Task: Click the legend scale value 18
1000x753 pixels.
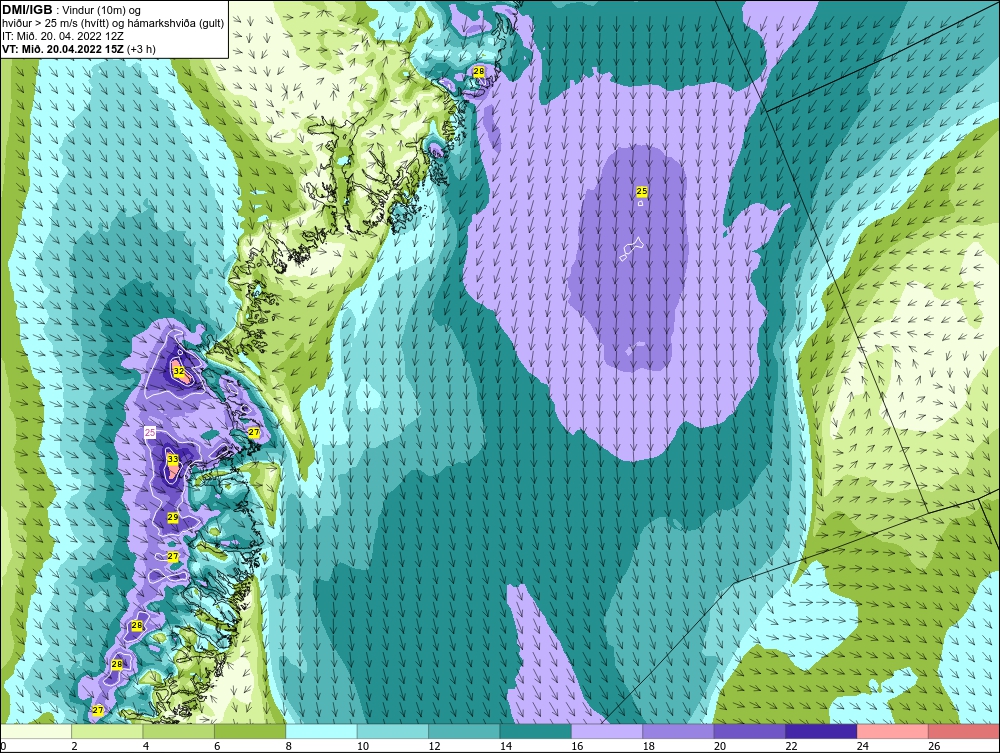Action: [x=649, y=746]
